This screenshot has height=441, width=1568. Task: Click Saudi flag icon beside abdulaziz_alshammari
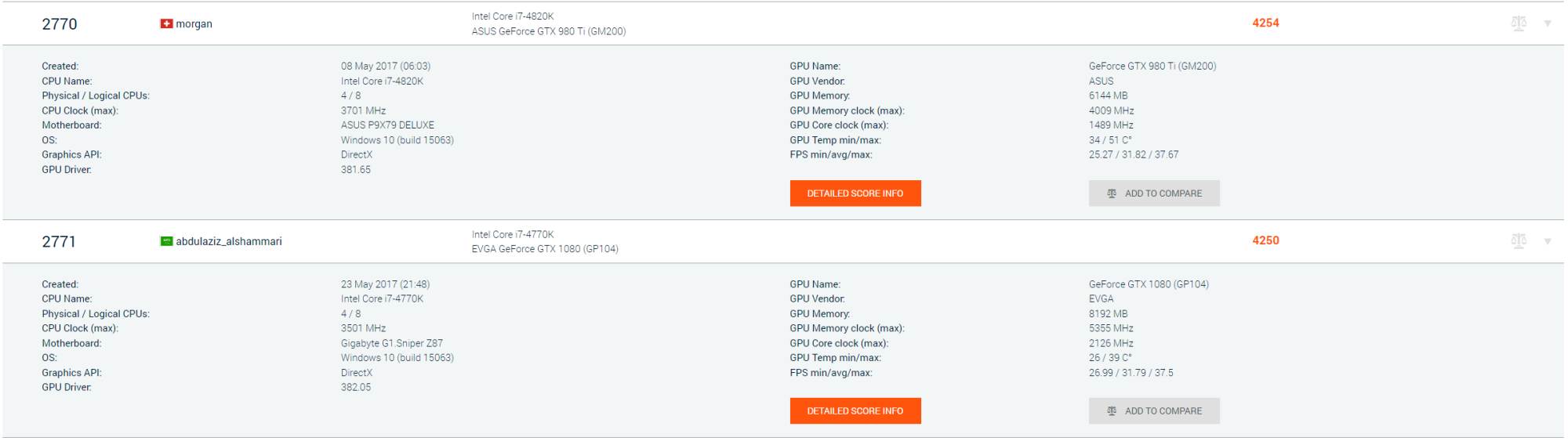pos(166,241)
